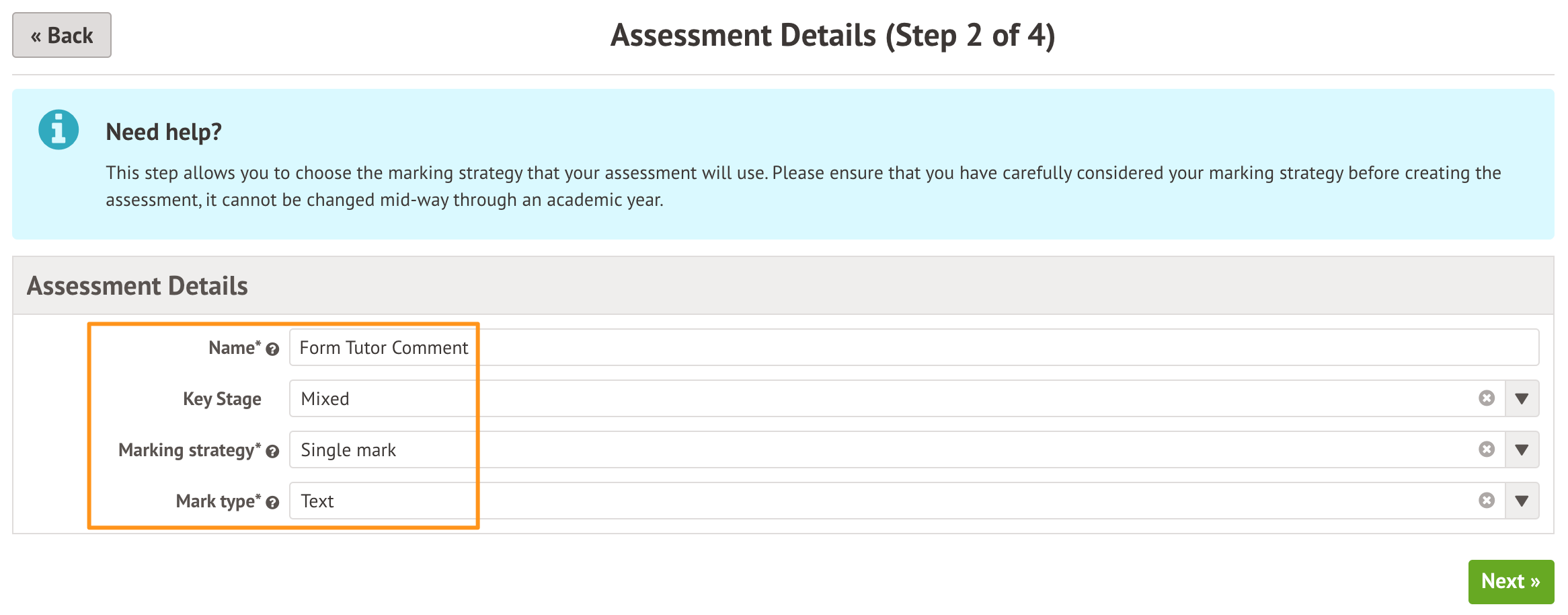Image resolution: width=1568 pixels, height=615 pixels.
Task: Expand the Key Stage dropdown arrow
Action: [1522, 398]
